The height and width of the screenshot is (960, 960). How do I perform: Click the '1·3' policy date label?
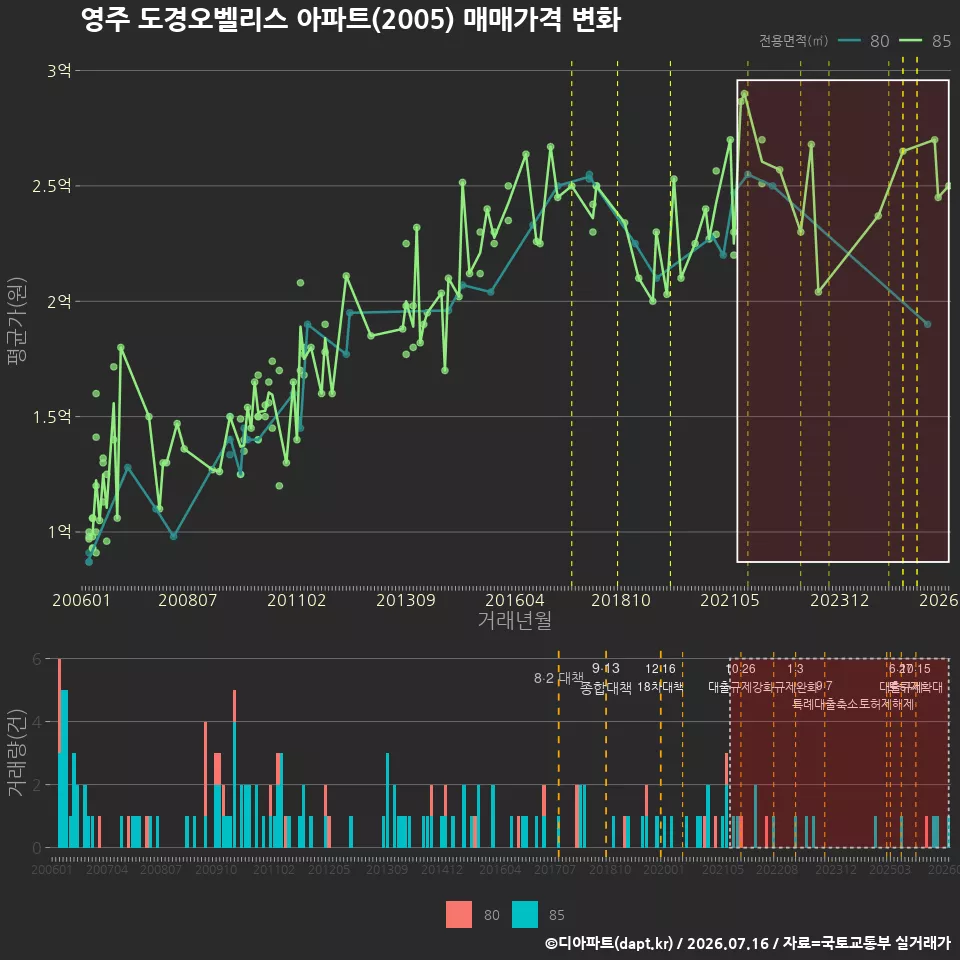coord(795,669)
